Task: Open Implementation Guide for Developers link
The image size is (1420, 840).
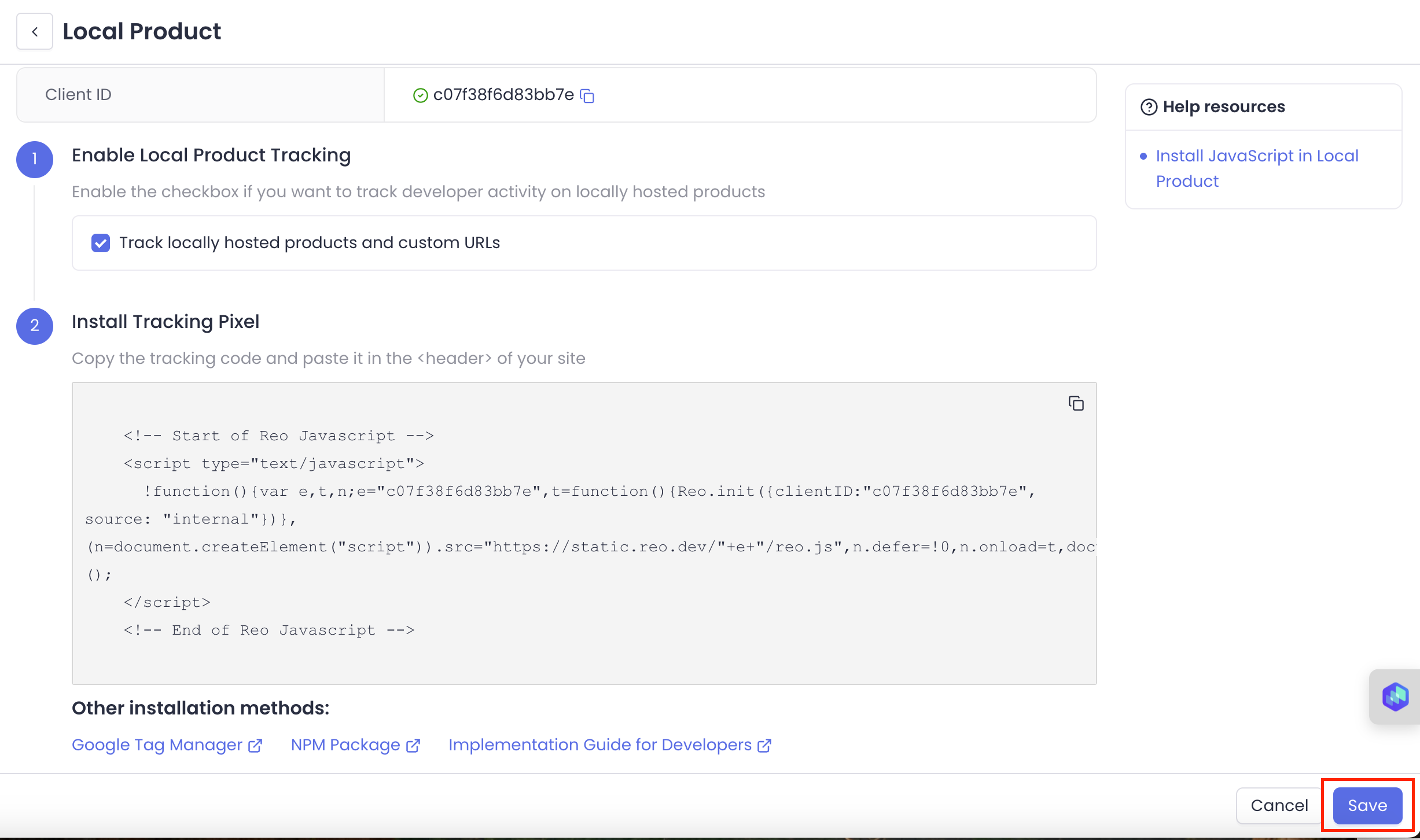Action: point(599,745)
